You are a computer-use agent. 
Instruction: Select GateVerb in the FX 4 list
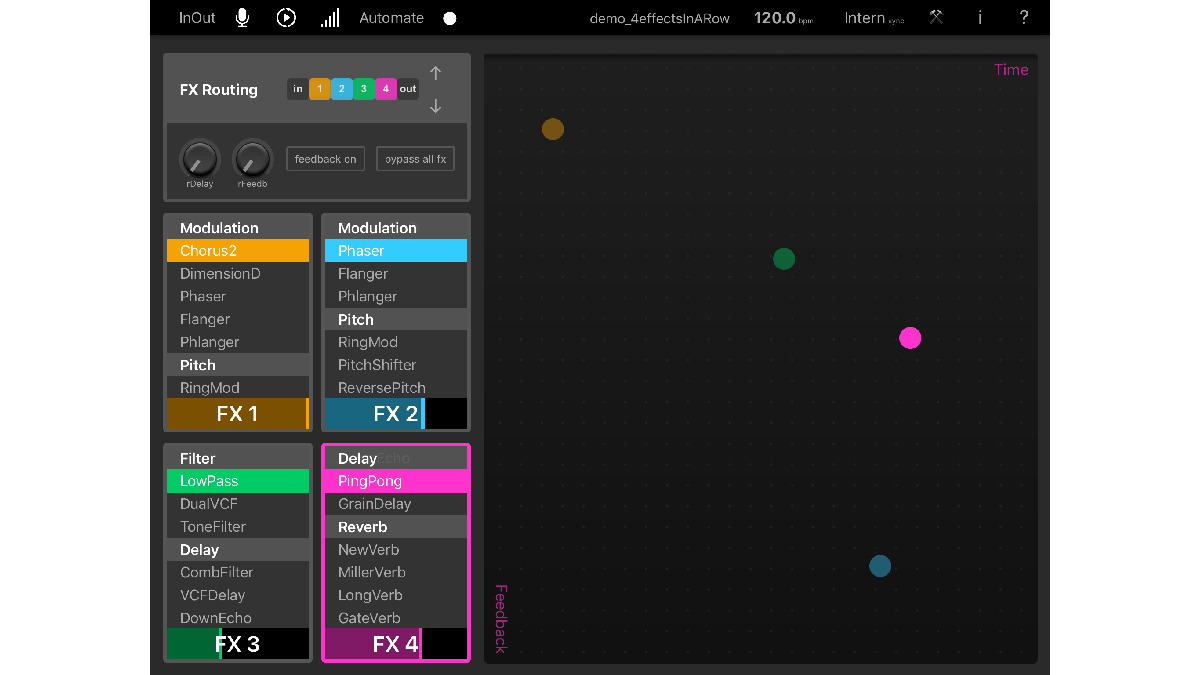pos(396,618)
